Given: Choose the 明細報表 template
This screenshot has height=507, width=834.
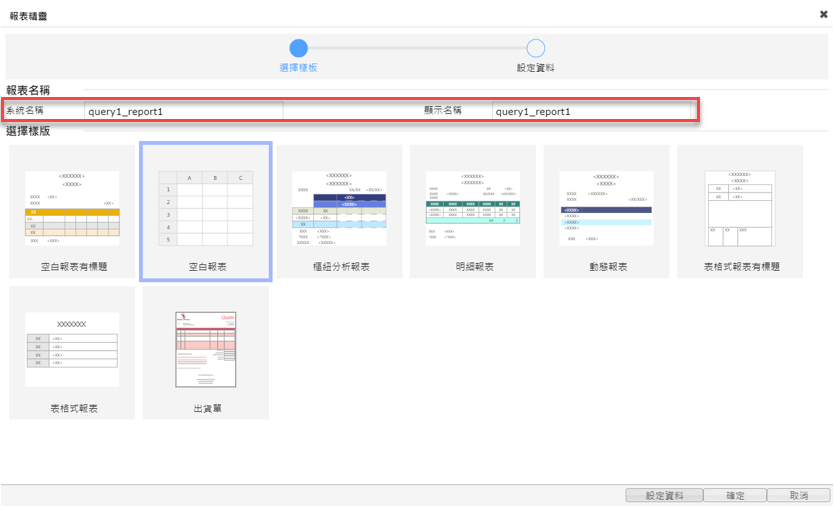Looking at the screenshot, I should click(x=473, y=212).
